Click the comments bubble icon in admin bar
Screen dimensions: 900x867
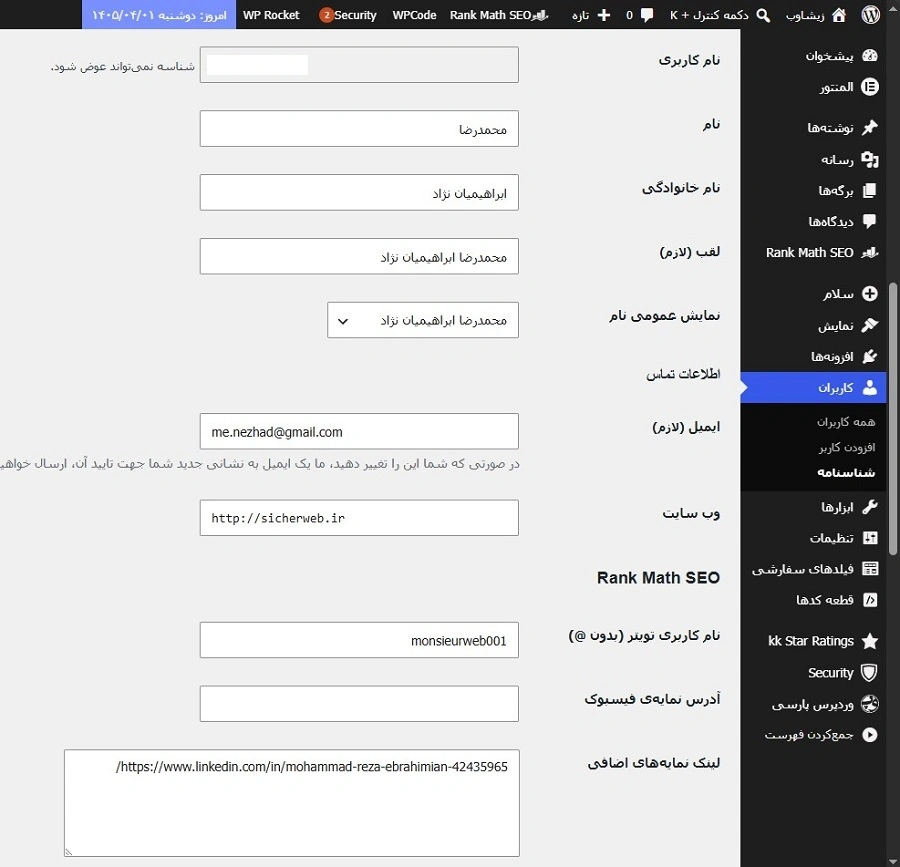647,15
